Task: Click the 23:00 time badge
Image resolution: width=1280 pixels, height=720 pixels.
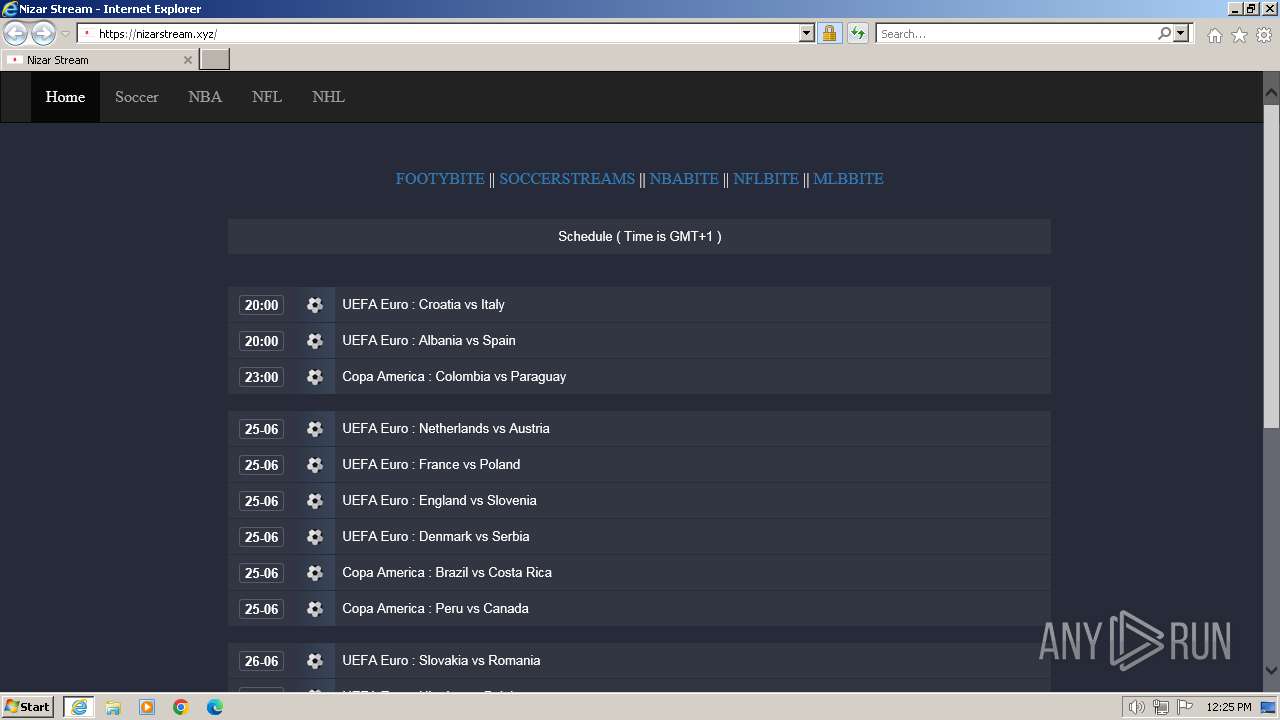Action: 261,377
